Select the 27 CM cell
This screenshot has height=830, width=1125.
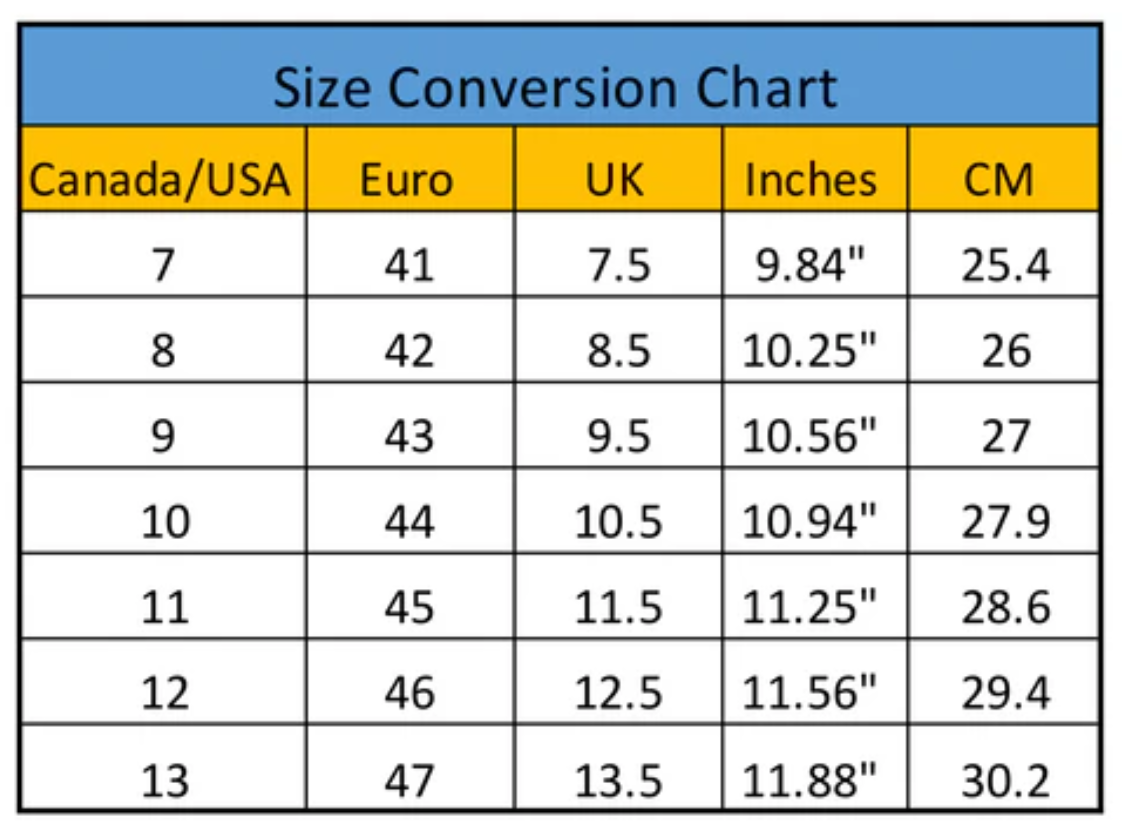(x=1003, y=425)
